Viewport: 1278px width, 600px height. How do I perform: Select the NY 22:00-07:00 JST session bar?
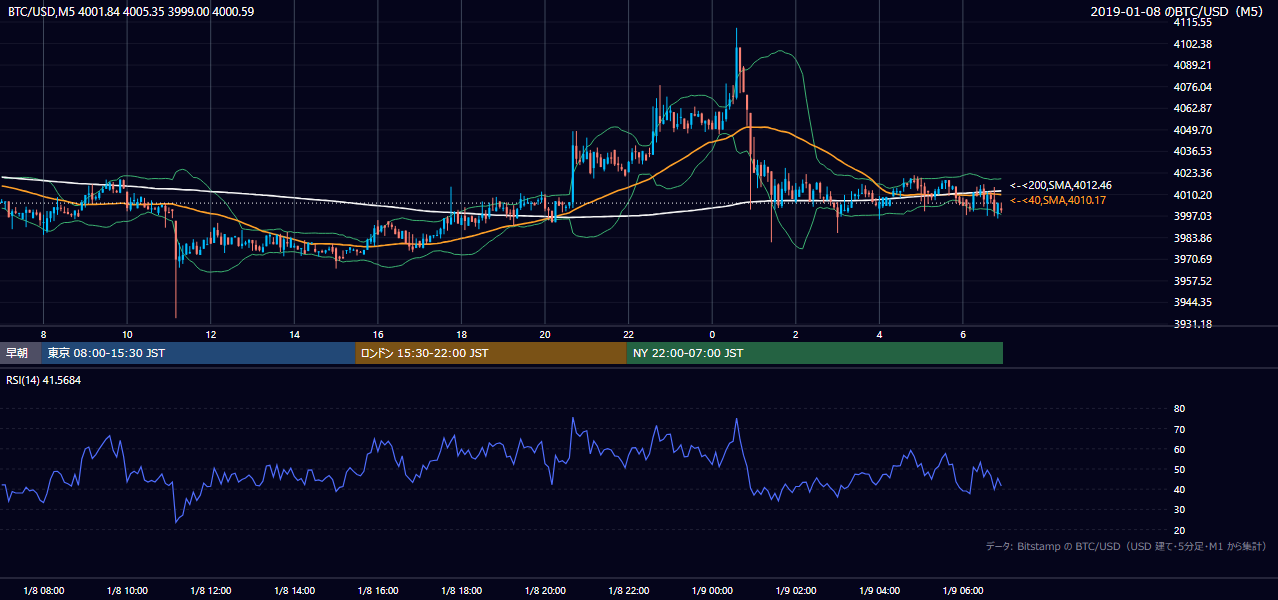tap(815, 353)
